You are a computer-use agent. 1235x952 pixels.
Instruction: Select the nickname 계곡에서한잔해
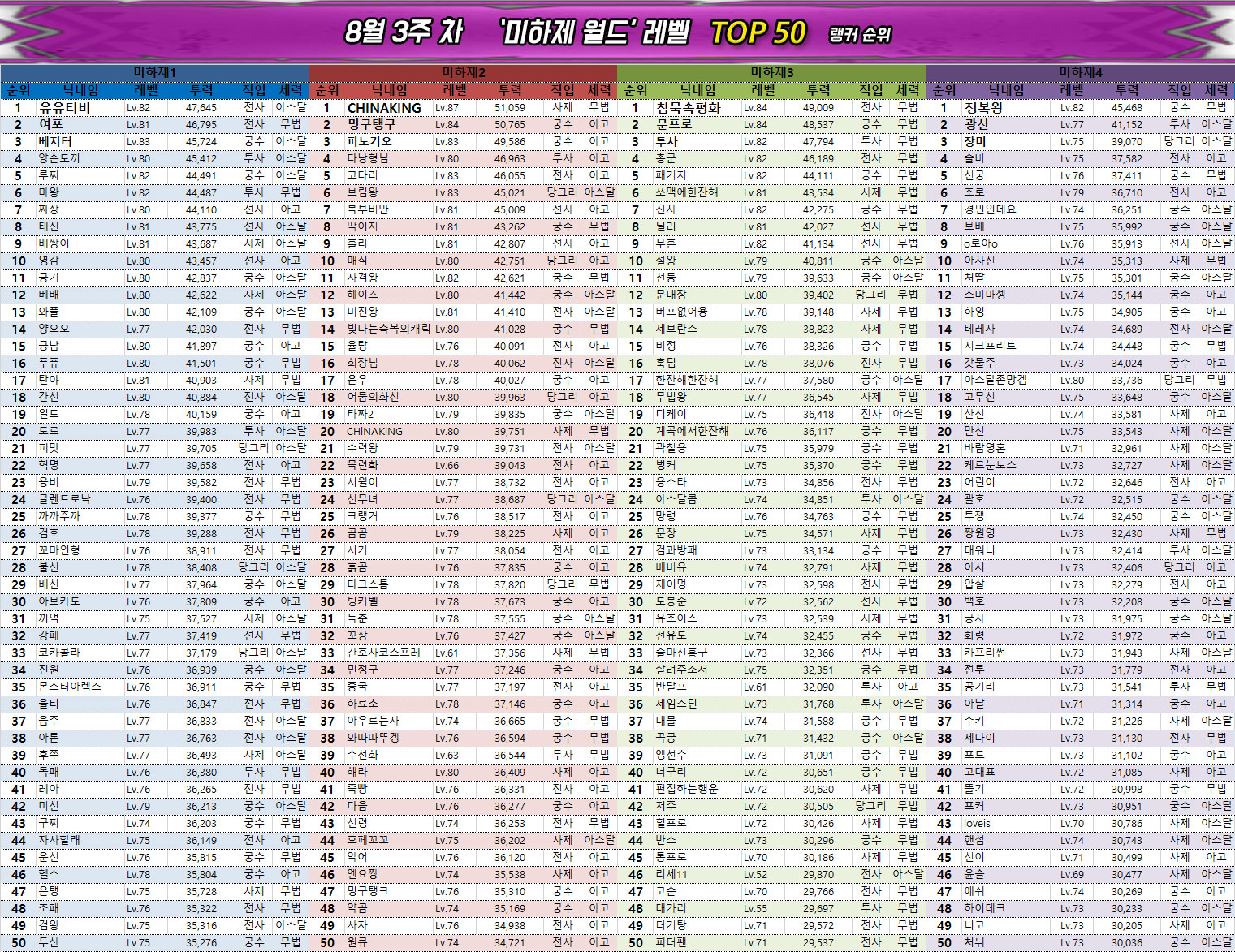[692, 431]
